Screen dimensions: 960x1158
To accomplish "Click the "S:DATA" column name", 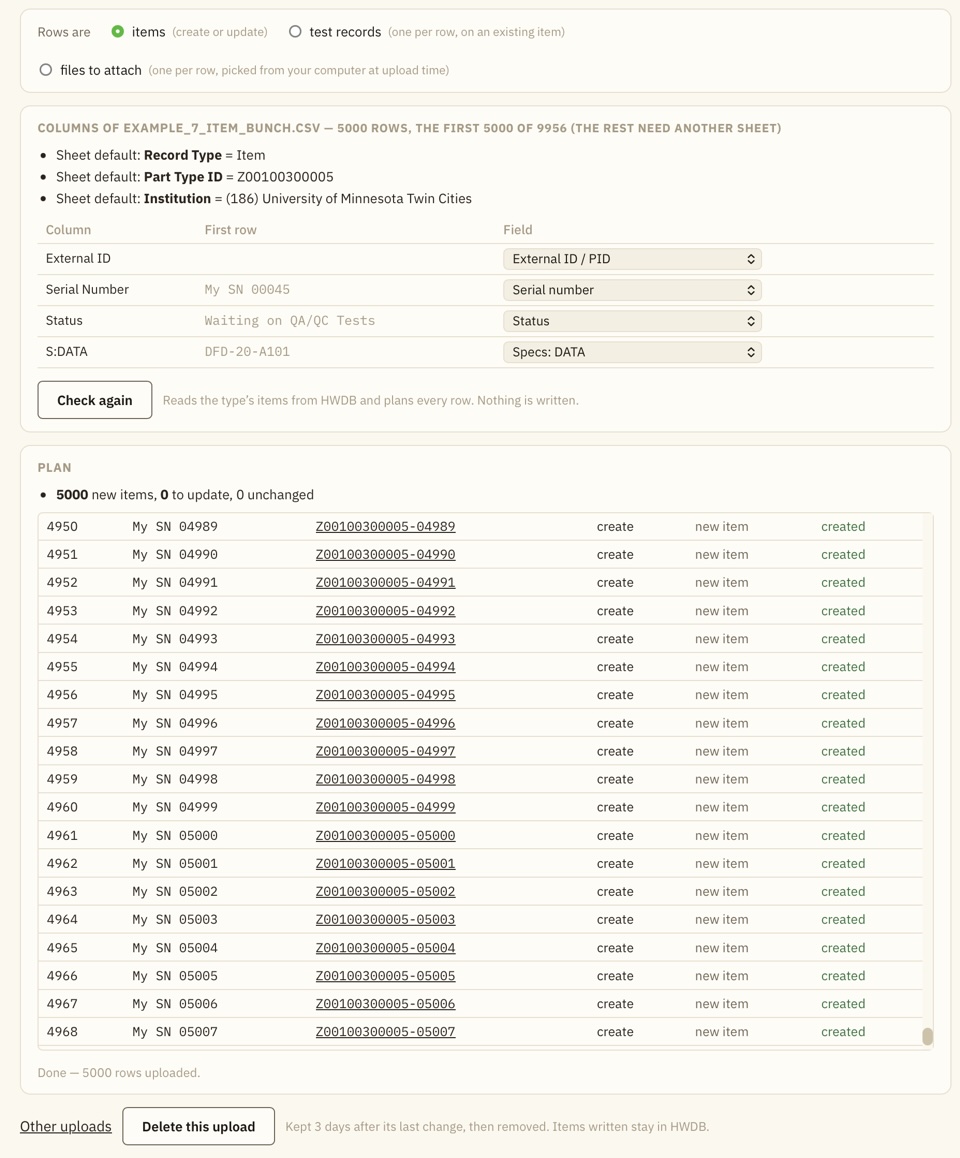I will point(66,352).
